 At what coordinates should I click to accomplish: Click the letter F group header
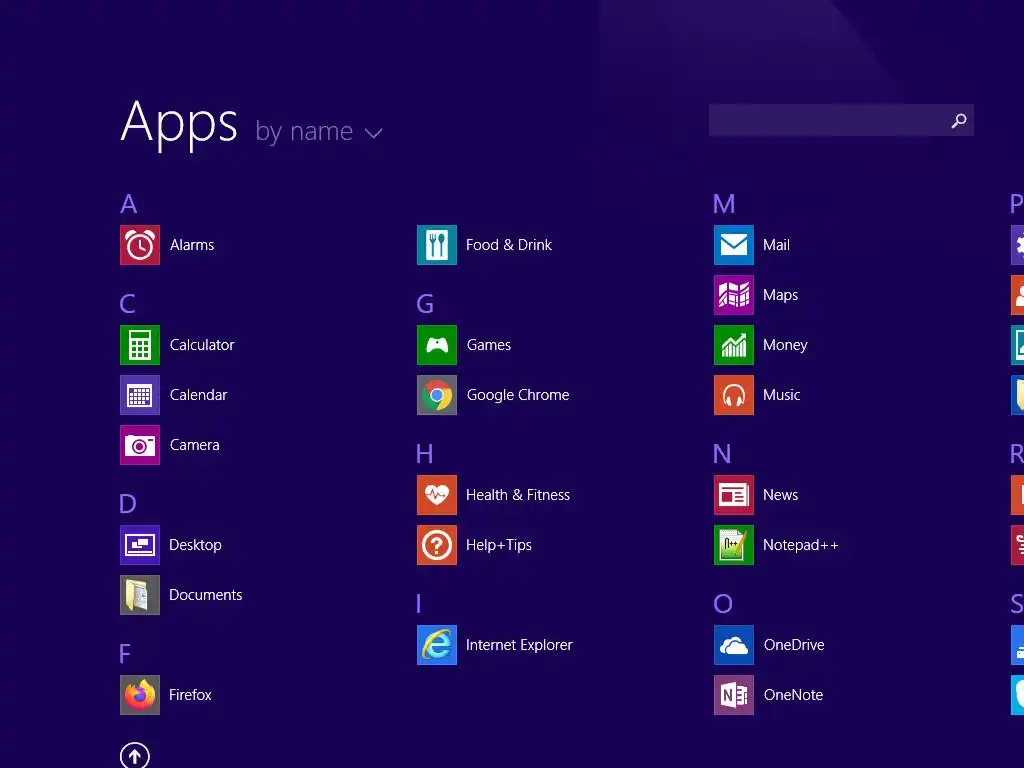coord(125,653)
